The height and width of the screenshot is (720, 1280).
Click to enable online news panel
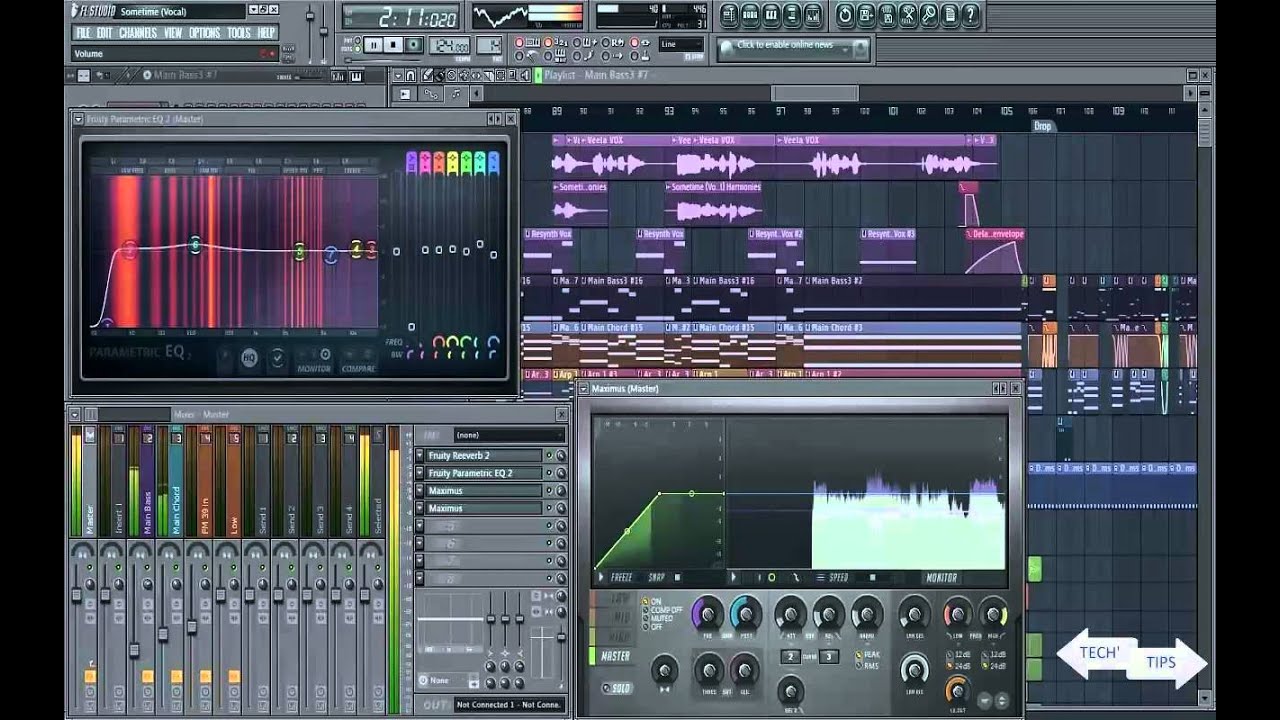(x=793, y=47)
